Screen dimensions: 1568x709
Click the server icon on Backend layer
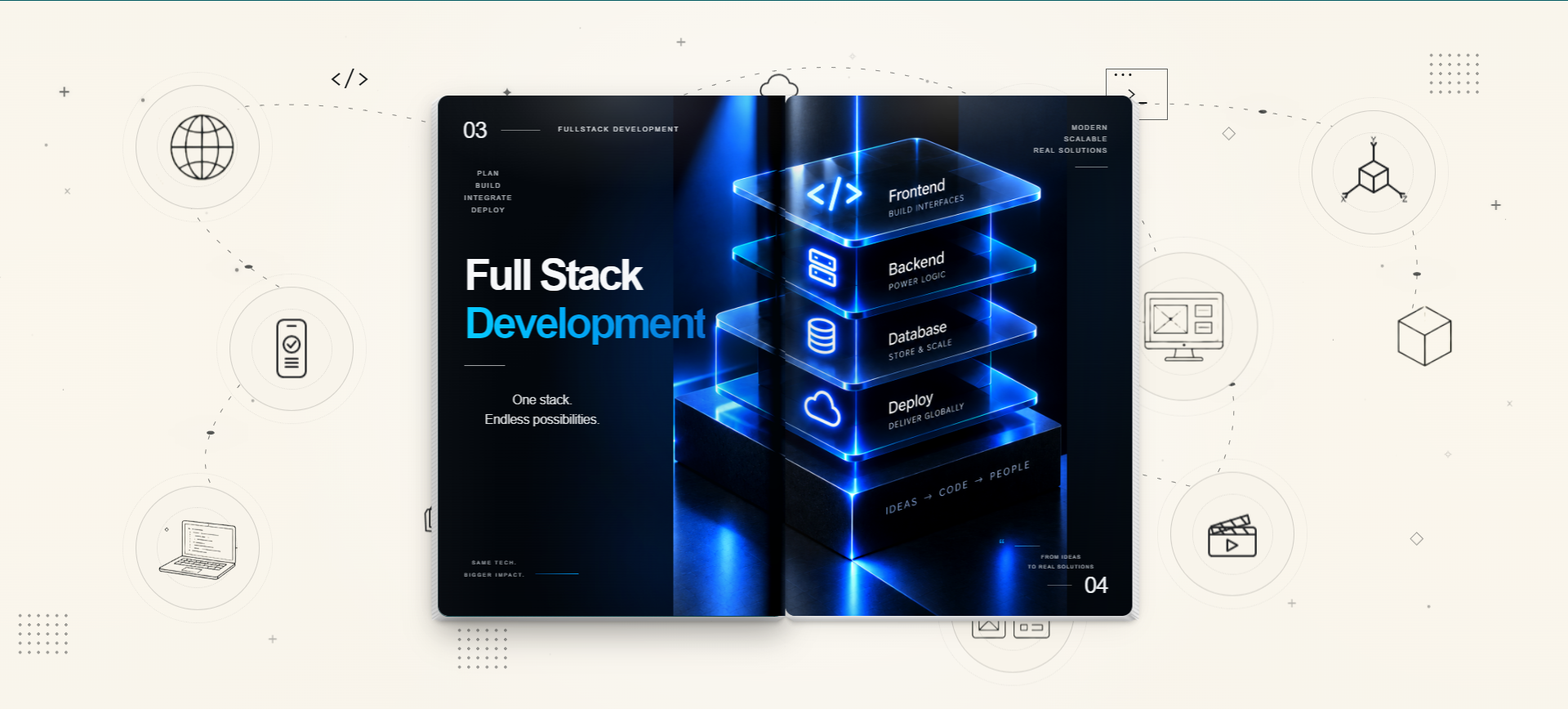pyautogui.click(x=822, y=268)
